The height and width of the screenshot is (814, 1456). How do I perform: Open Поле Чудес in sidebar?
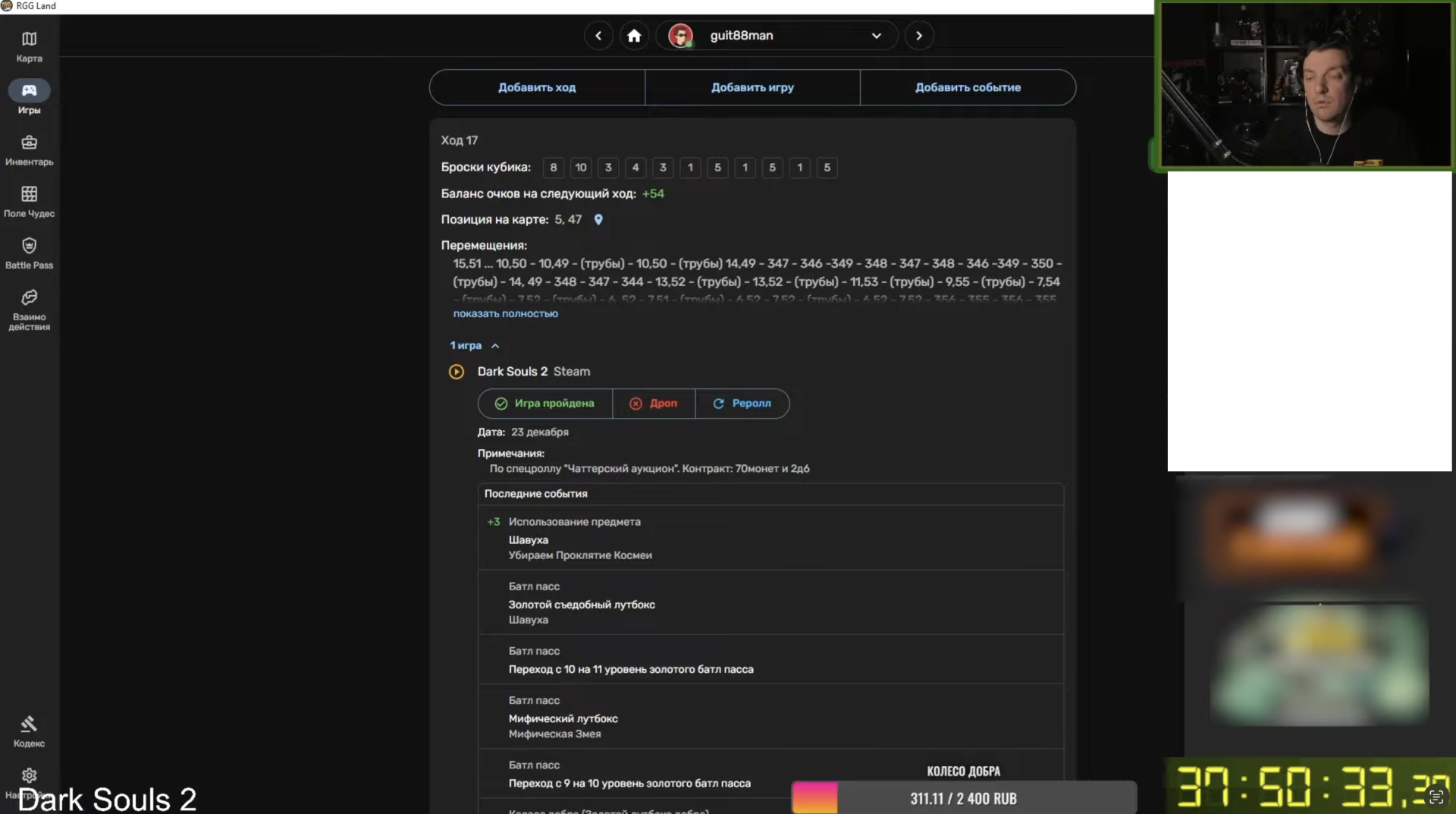click(x=29, y=201)
